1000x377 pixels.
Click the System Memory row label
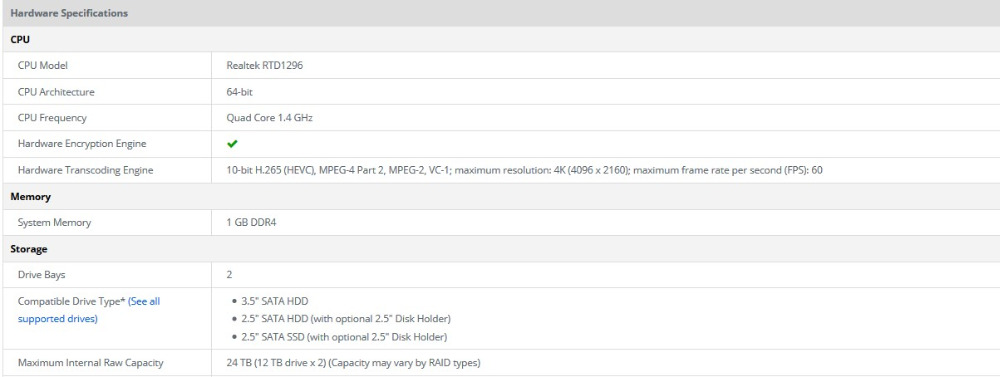pos(54,223)
